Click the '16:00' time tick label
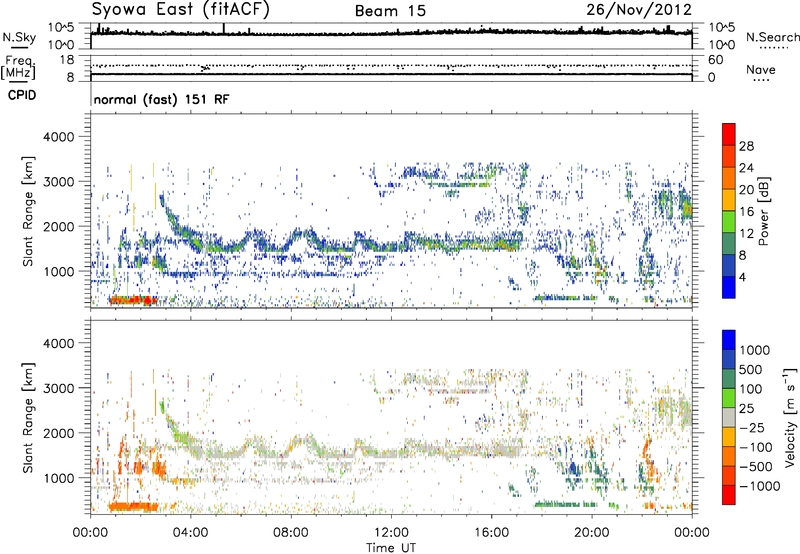Image resolution: width=800 pixels, height=554 pixels. click(491, 533)
